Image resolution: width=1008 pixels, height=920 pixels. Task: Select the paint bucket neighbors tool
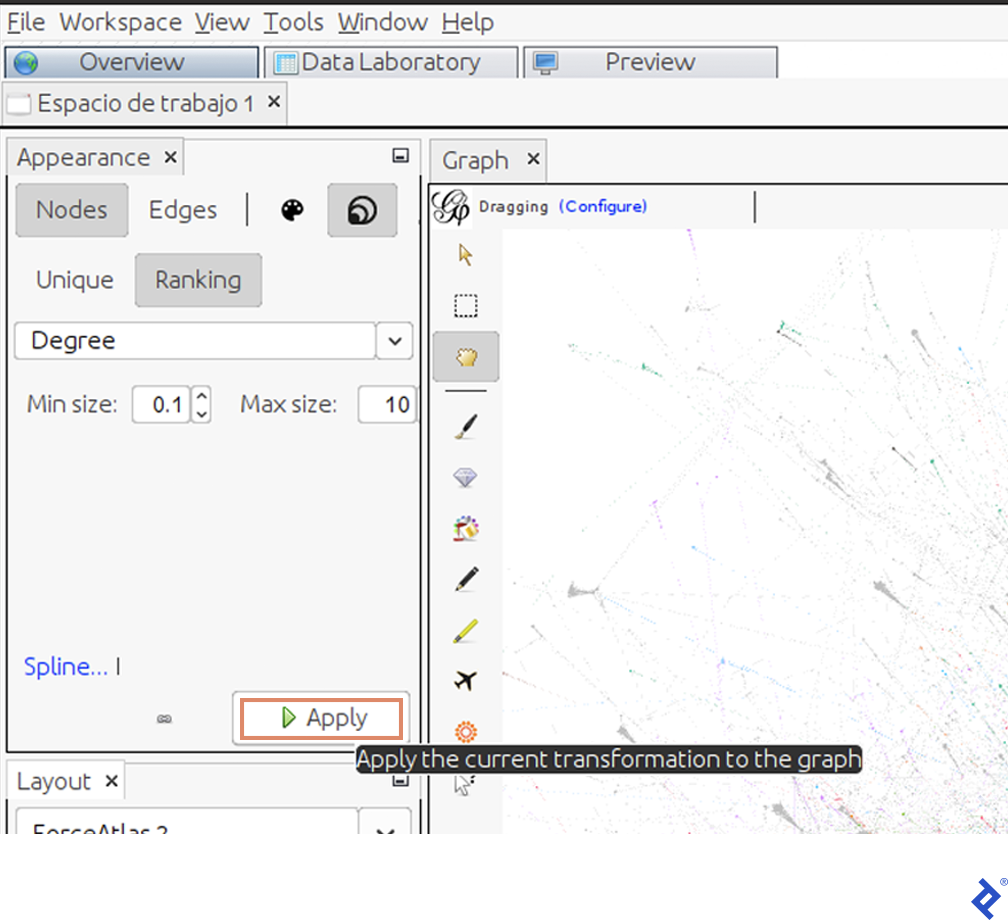tap(465, 528)
